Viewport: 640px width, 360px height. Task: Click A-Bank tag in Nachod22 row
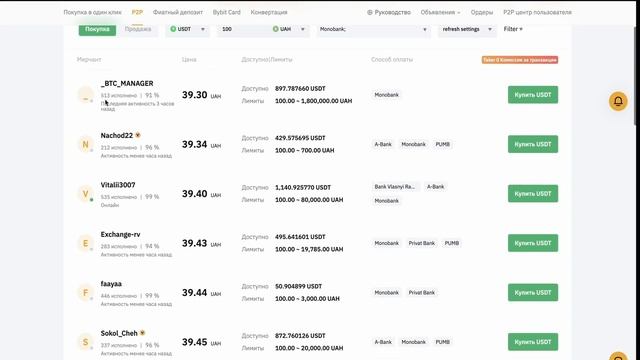tap(383, 144)
